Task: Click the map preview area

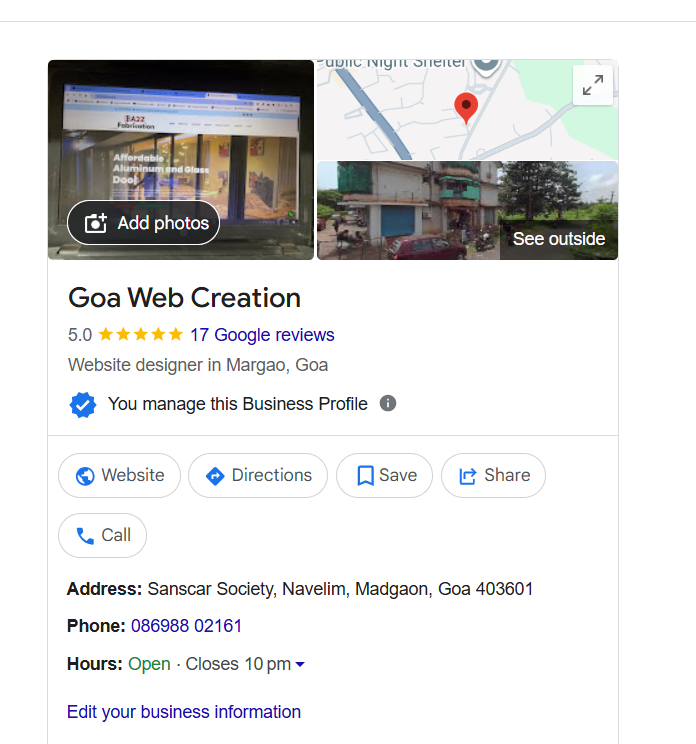Action: click(467, 110)
